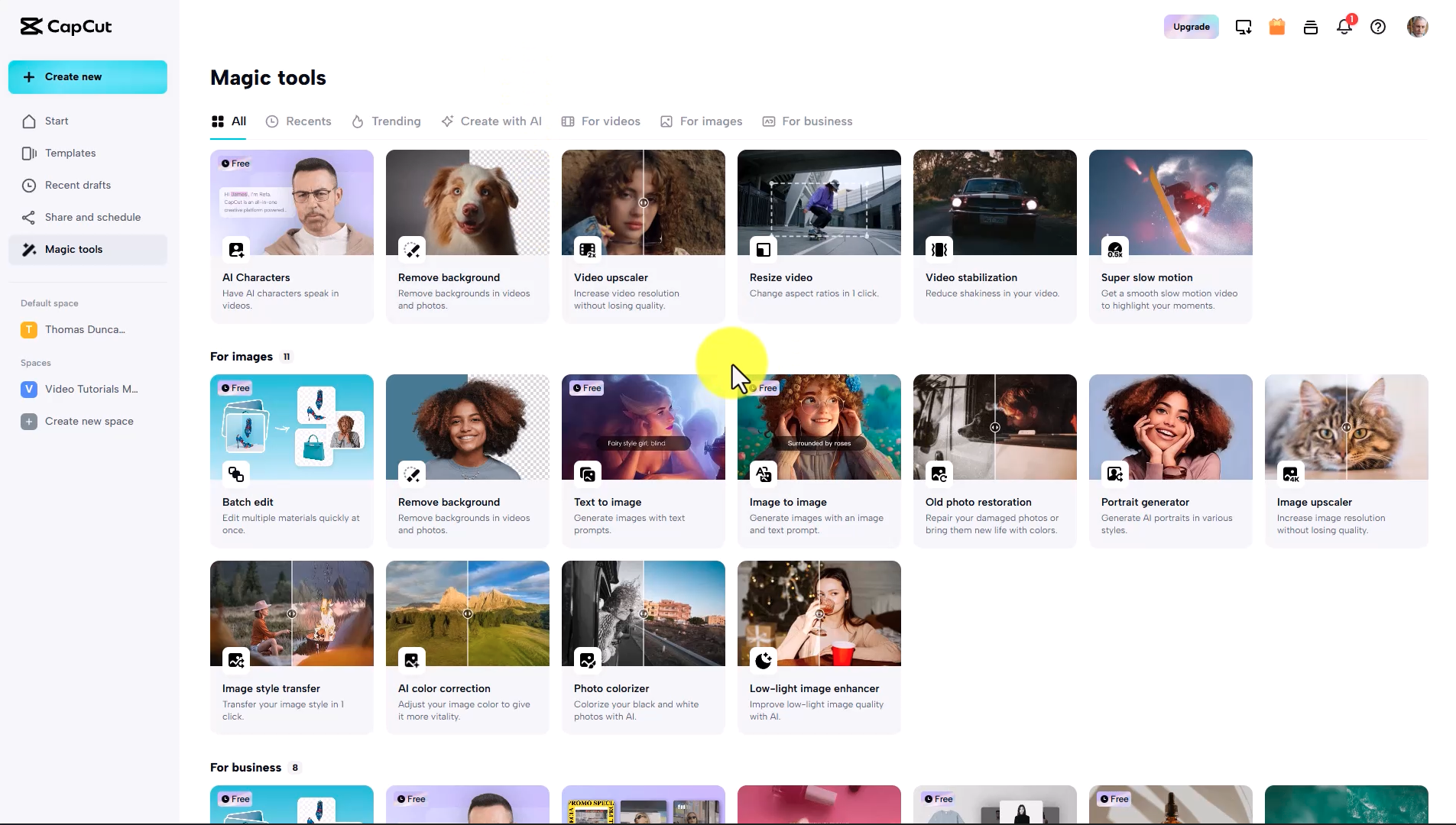This screenshot has width=1456, height=825.
Task: Click the Resize video title
Action: 781,278
